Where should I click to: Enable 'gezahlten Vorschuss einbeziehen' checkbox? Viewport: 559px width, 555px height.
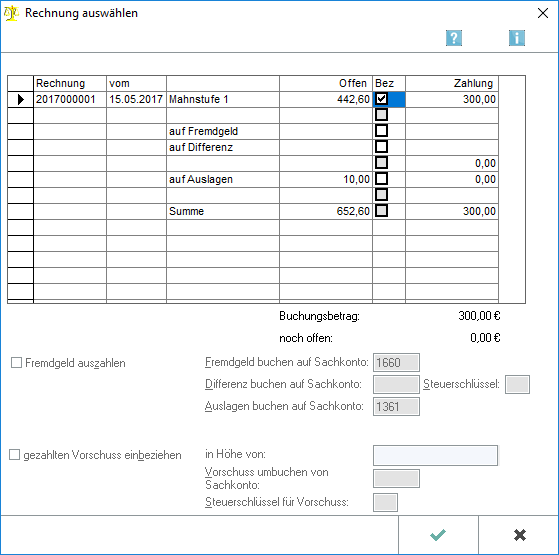(15, 455)
